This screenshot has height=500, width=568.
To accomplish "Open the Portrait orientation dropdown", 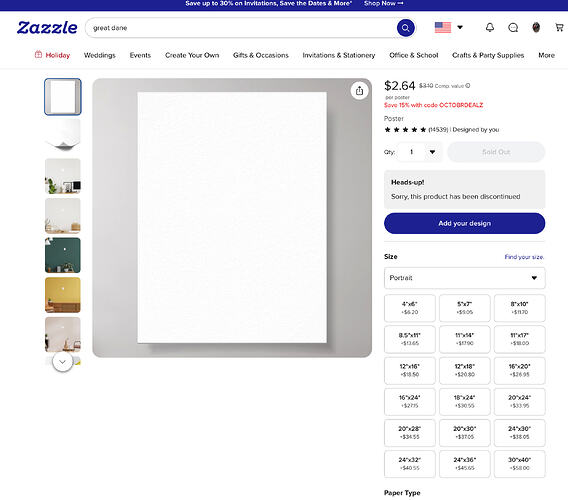I will 464,278.
